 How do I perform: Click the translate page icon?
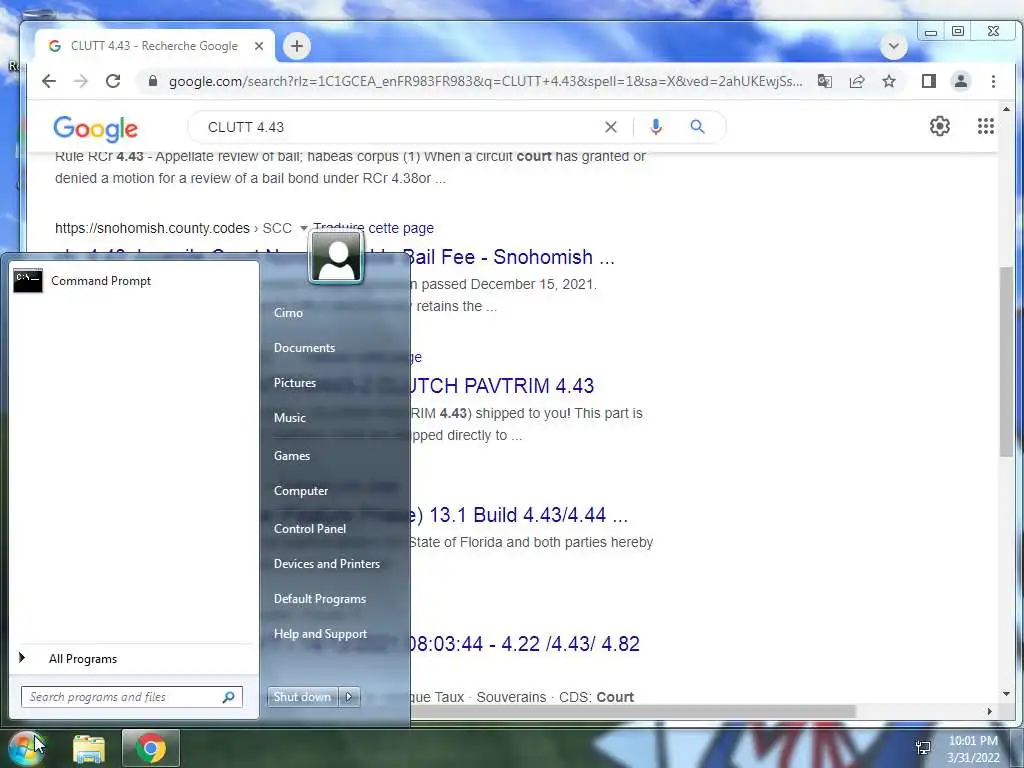coord(825,81)
